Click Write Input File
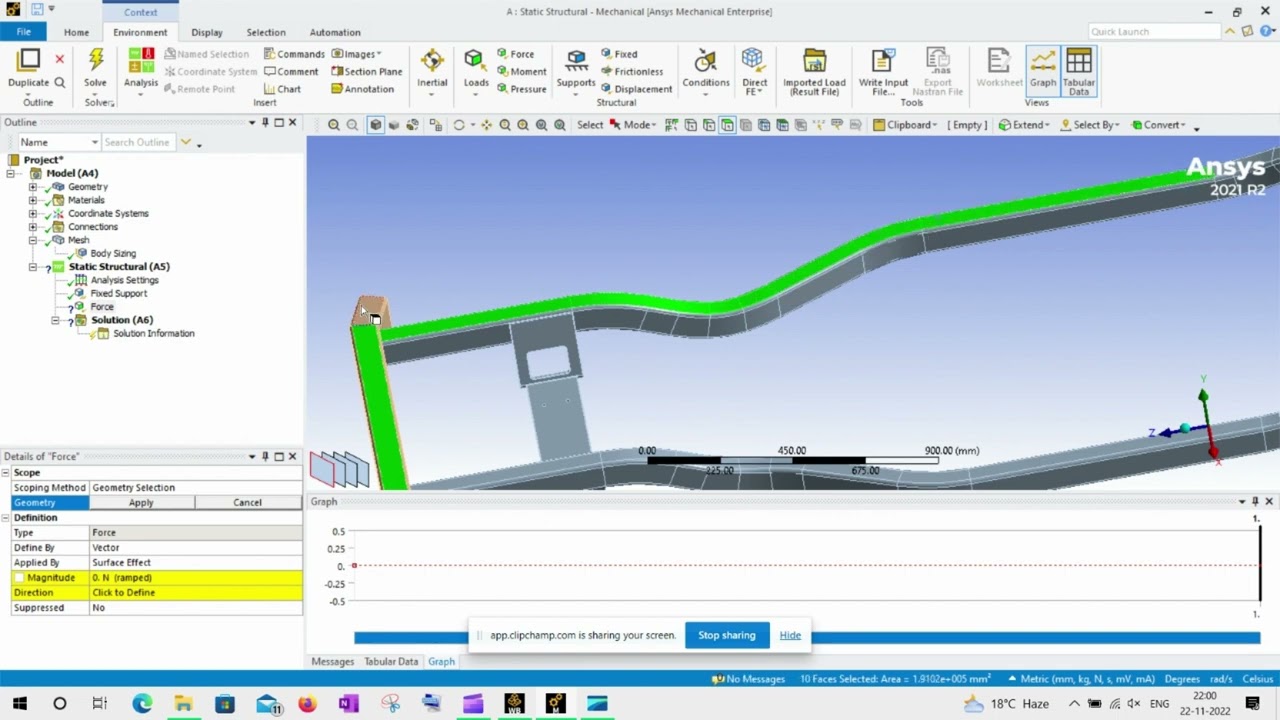Screen dimensions: 1280x720 click(883, 72)
